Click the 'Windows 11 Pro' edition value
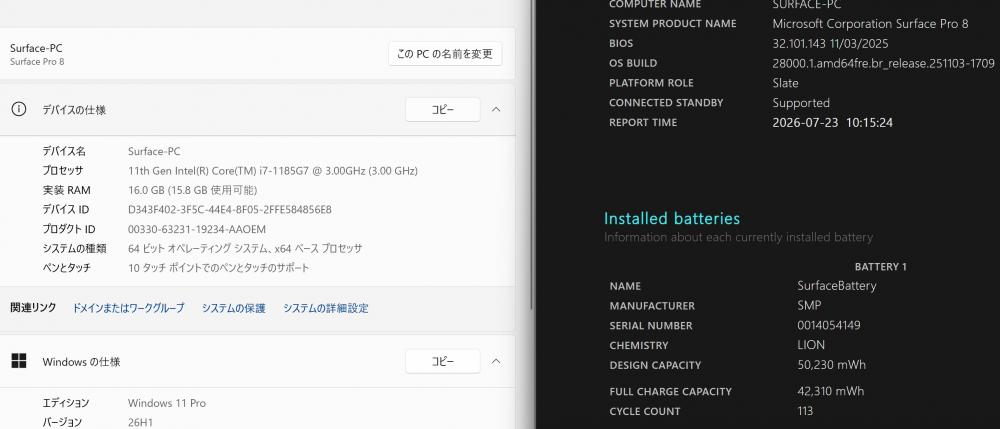This screenshot has height=429, width=1000. click(167, 403)
